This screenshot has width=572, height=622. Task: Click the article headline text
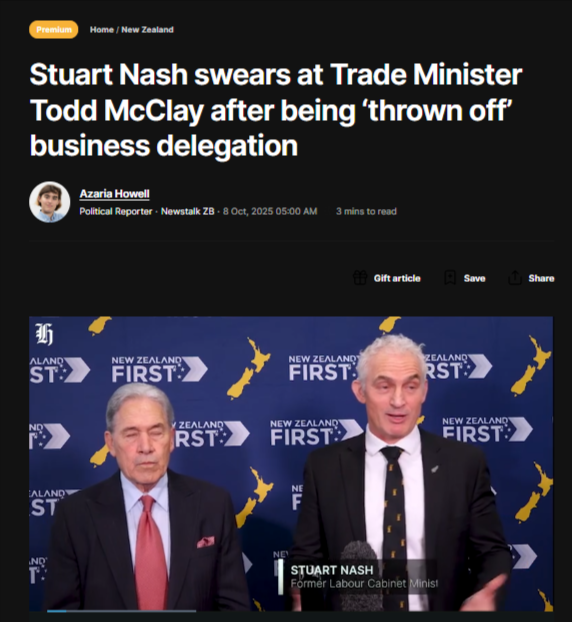(x=276, y=109)
